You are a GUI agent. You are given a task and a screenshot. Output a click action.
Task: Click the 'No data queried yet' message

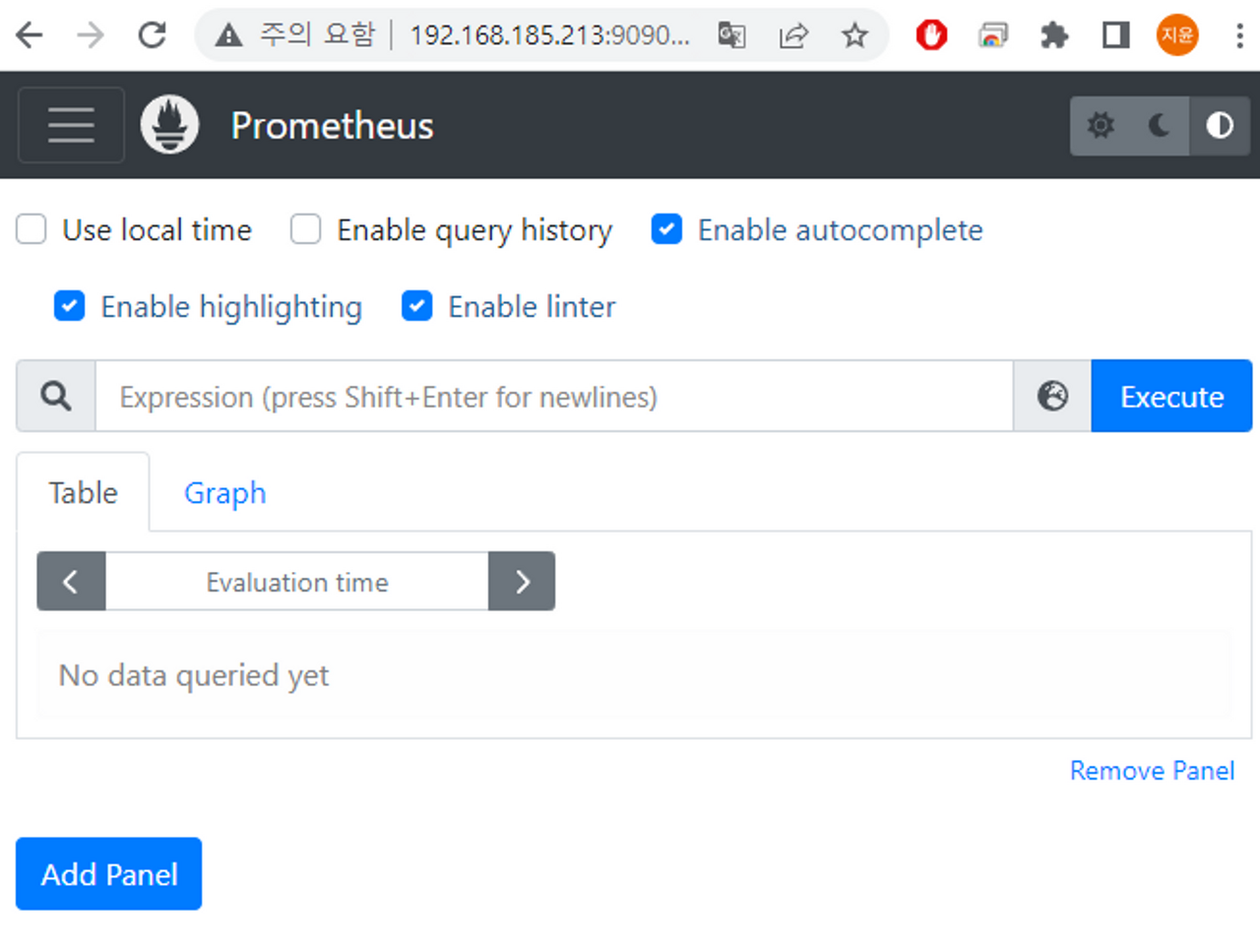coord(194,675)
